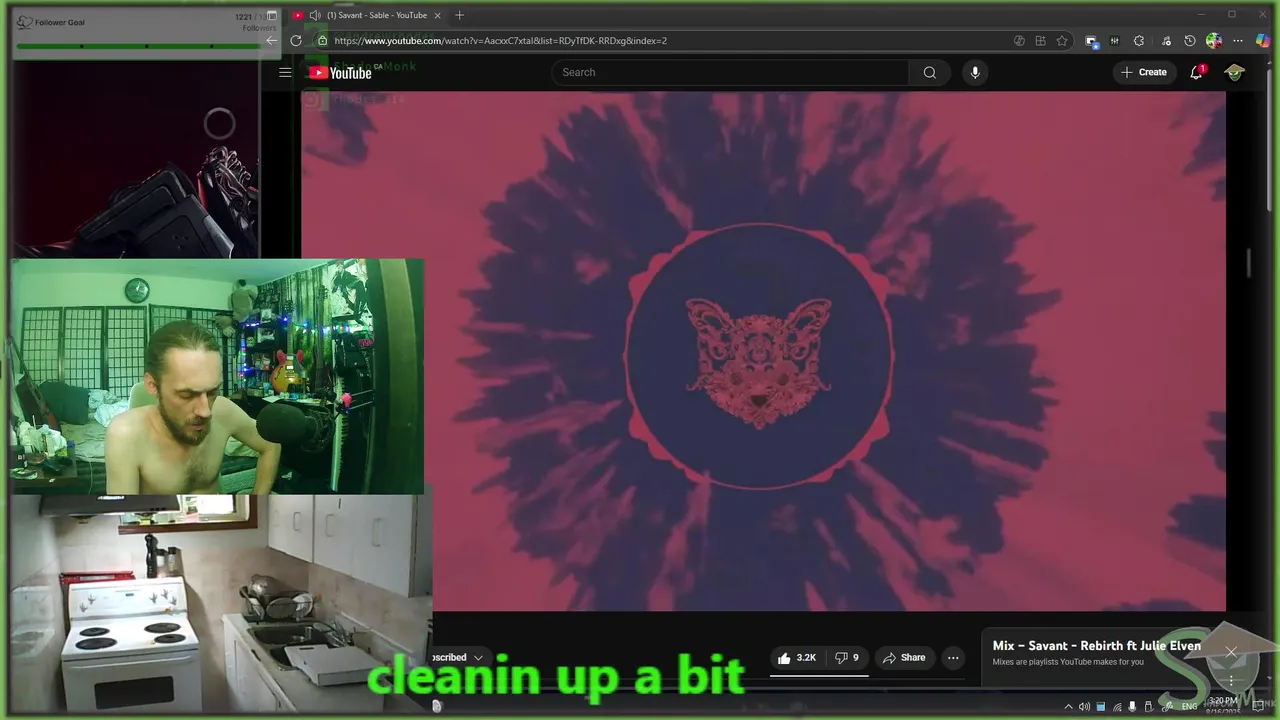Share the video

point(904,658)
